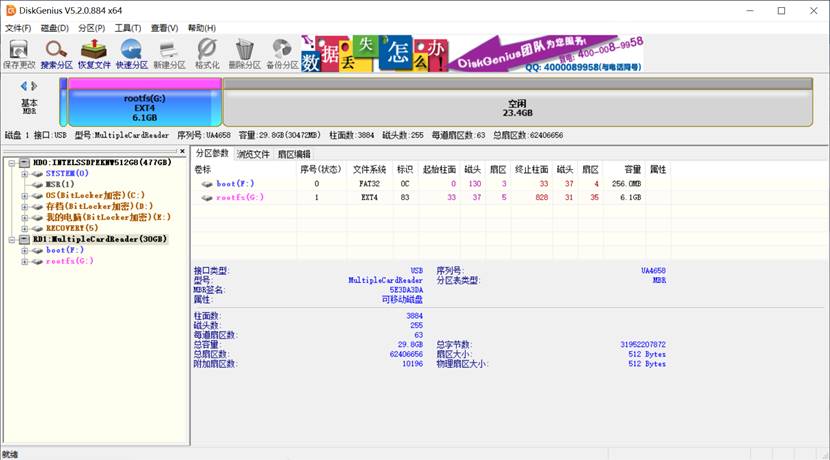Click the Attribute (属性) column header
The width and height of the screenshot is (830, 460).
tap(658, 169)
